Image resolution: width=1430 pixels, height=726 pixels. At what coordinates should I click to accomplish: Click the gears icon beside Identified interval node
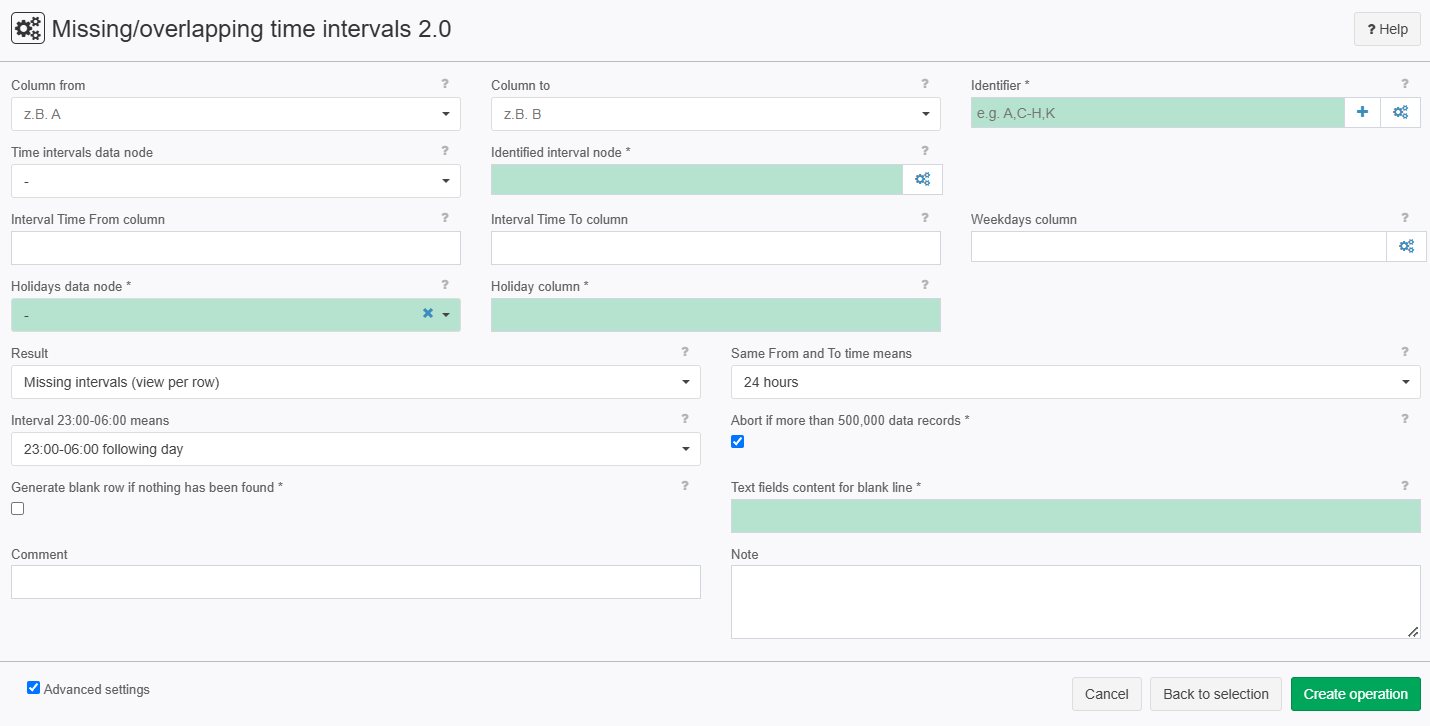(x=923, y=180)
